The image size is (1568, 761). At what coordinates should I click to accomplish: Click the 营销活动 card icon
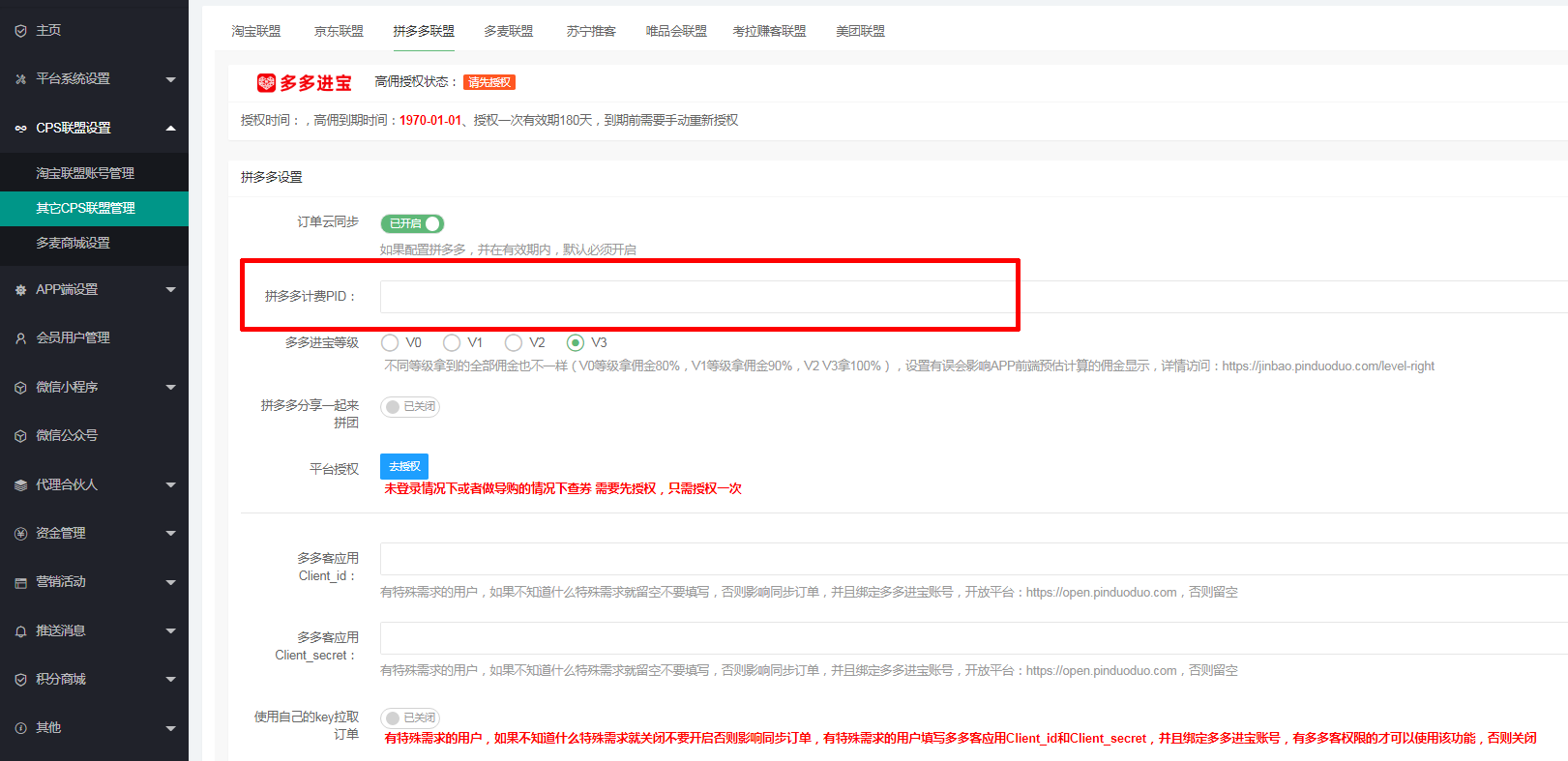(x=20, y=582)
